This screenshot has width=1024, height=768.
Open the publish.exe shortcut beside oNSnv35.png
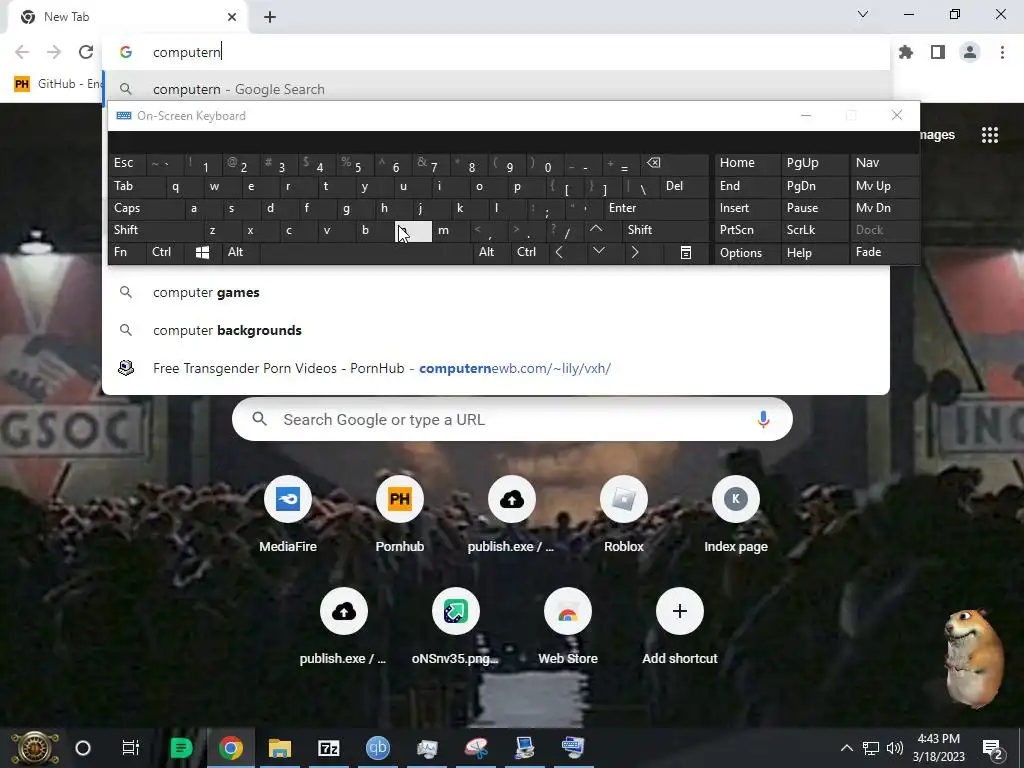(344, 627)
